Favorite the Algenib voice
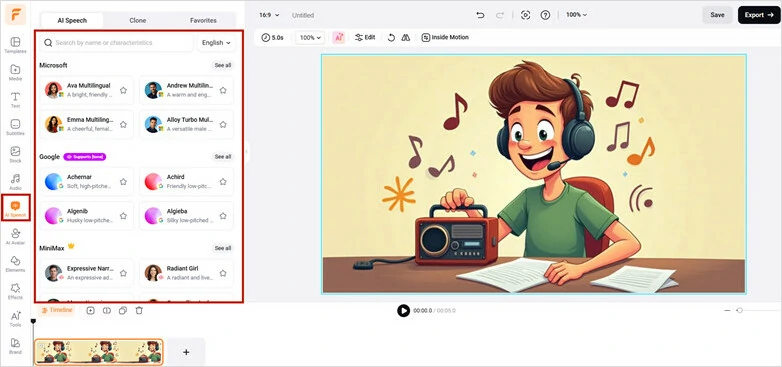 tap(123, 216)
